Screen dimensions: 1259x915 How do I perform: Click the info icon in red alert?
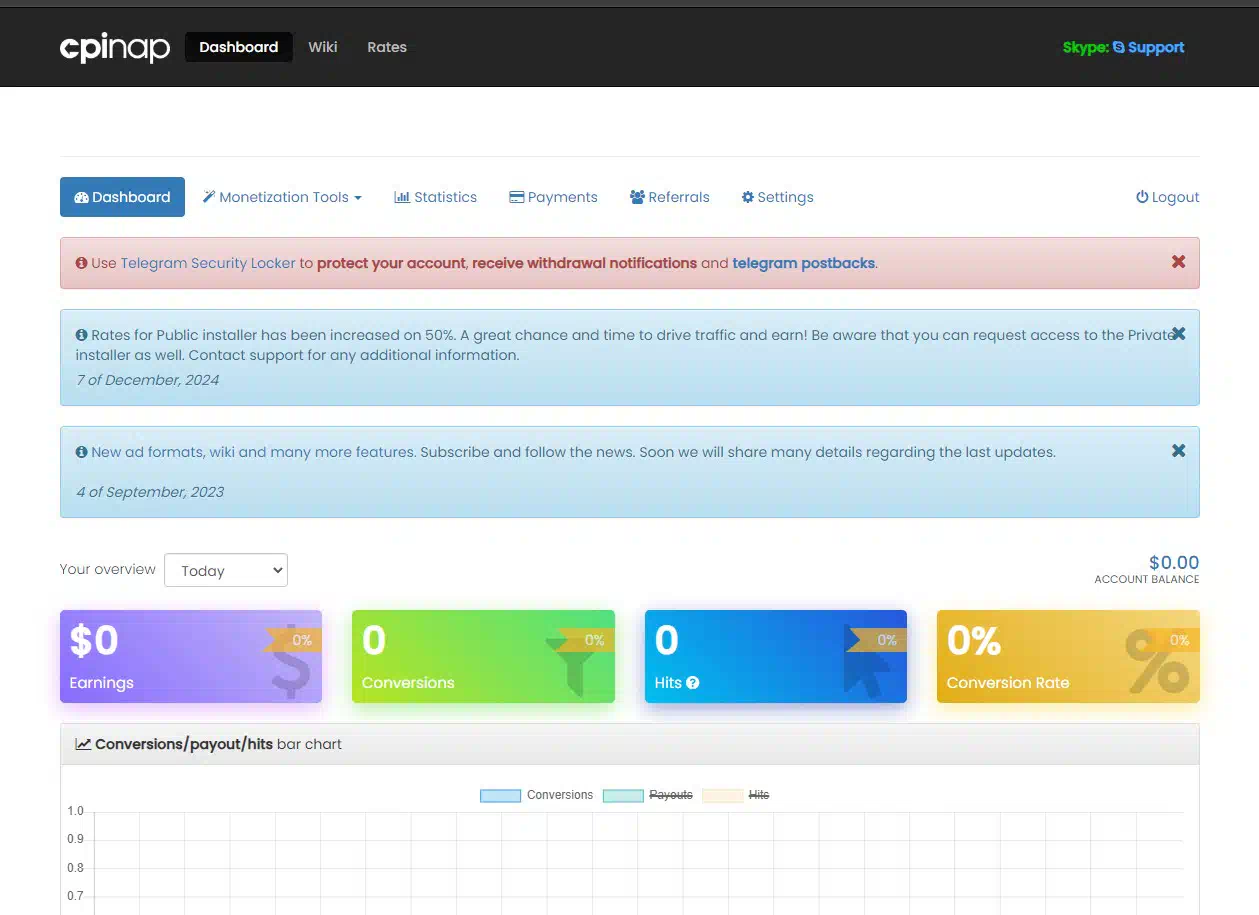(82, 263)
